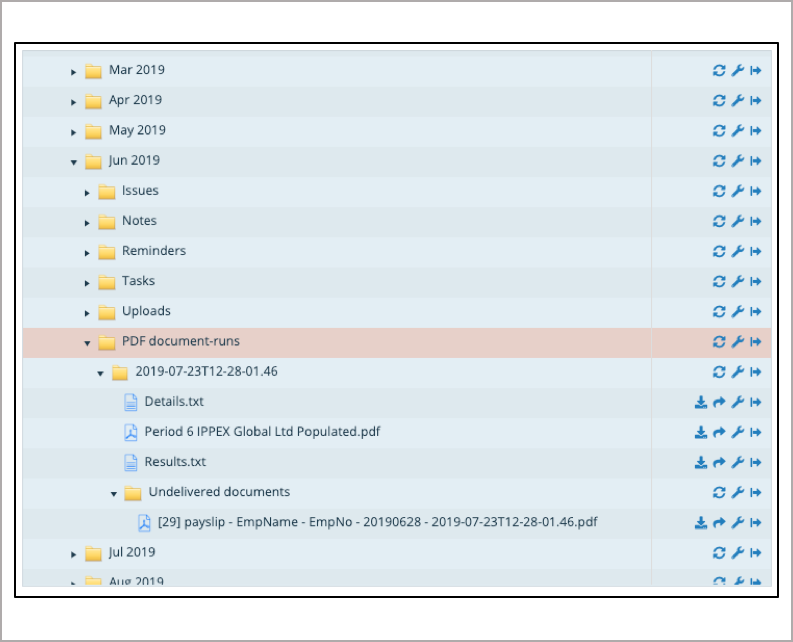Click export arrow for Undelivered documents folder

click(756, 492)
